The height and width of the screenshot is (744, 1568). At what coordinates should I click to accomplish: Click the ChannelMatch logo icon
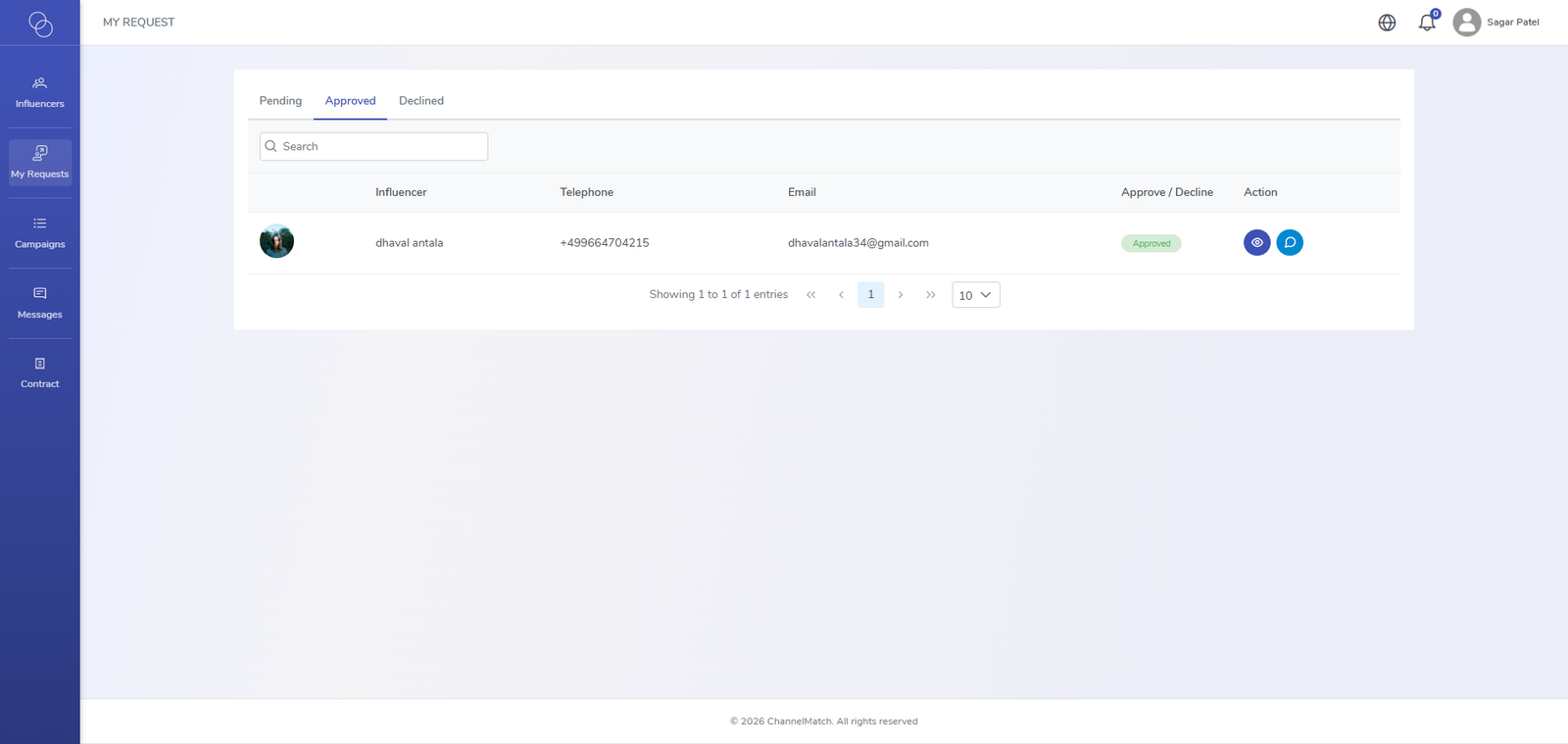coord(40,24)
